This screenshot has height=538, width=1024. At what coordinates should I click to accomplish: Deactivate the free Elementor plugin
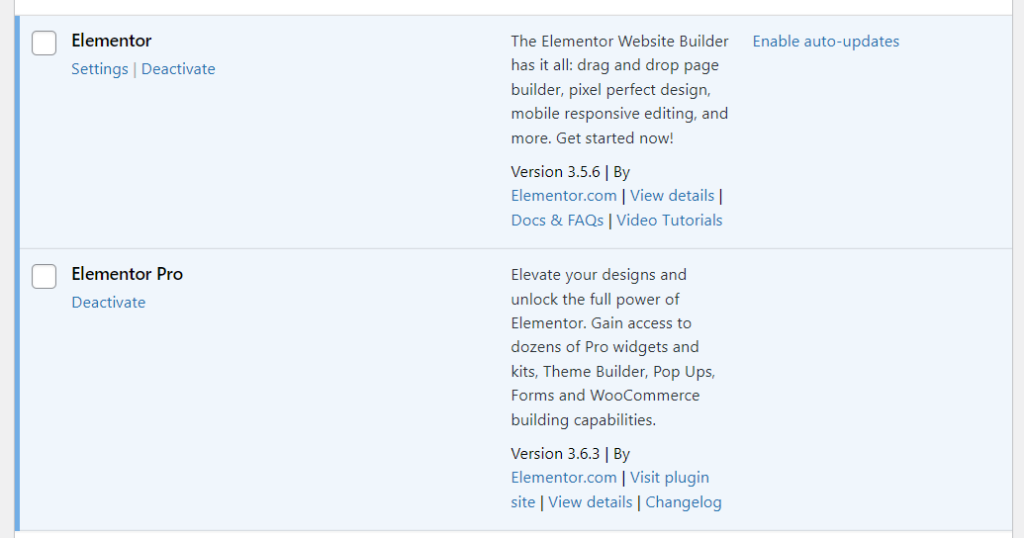[178, 69]
